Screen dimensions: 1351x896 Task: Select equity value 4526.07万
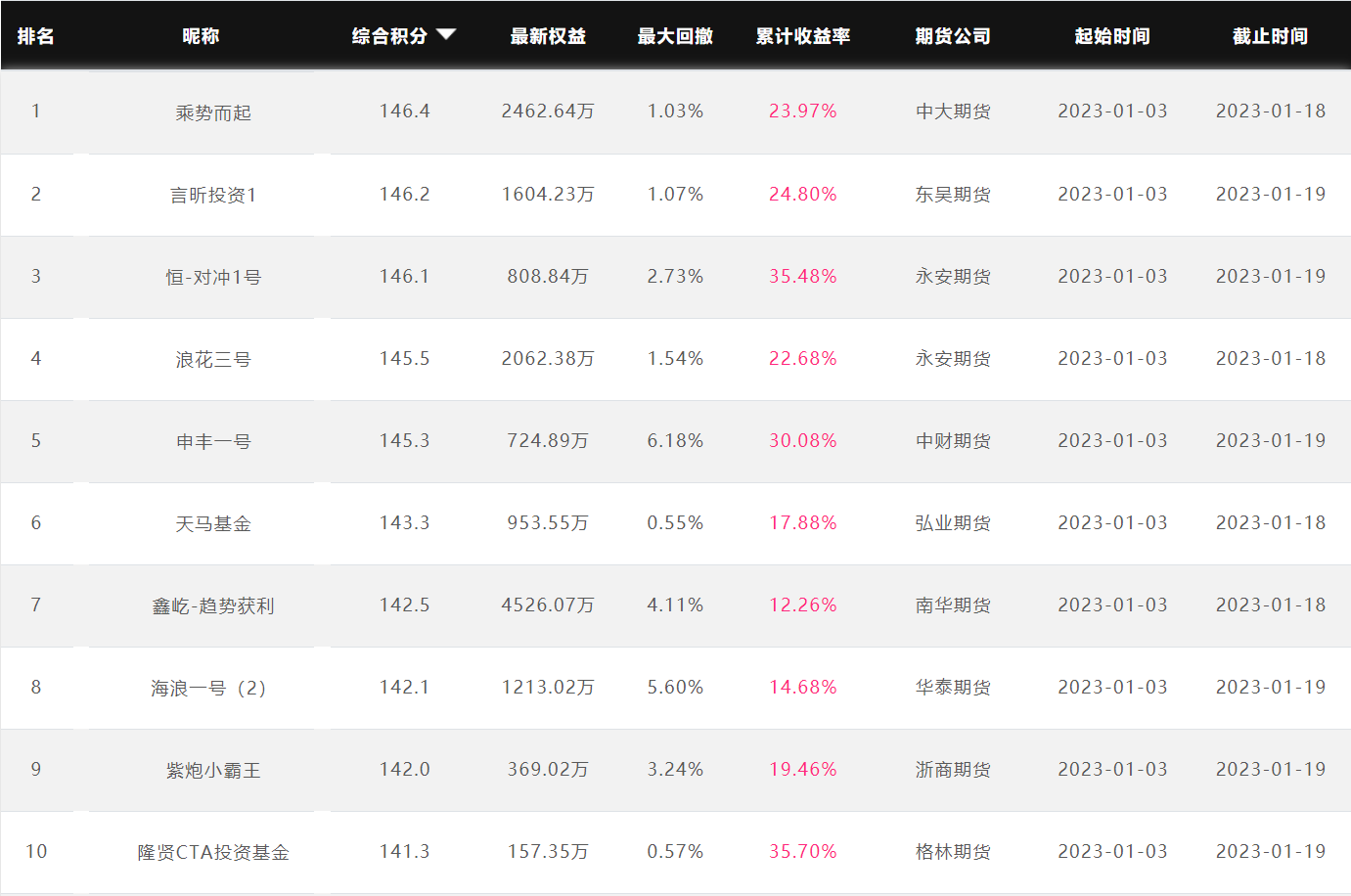548,605
